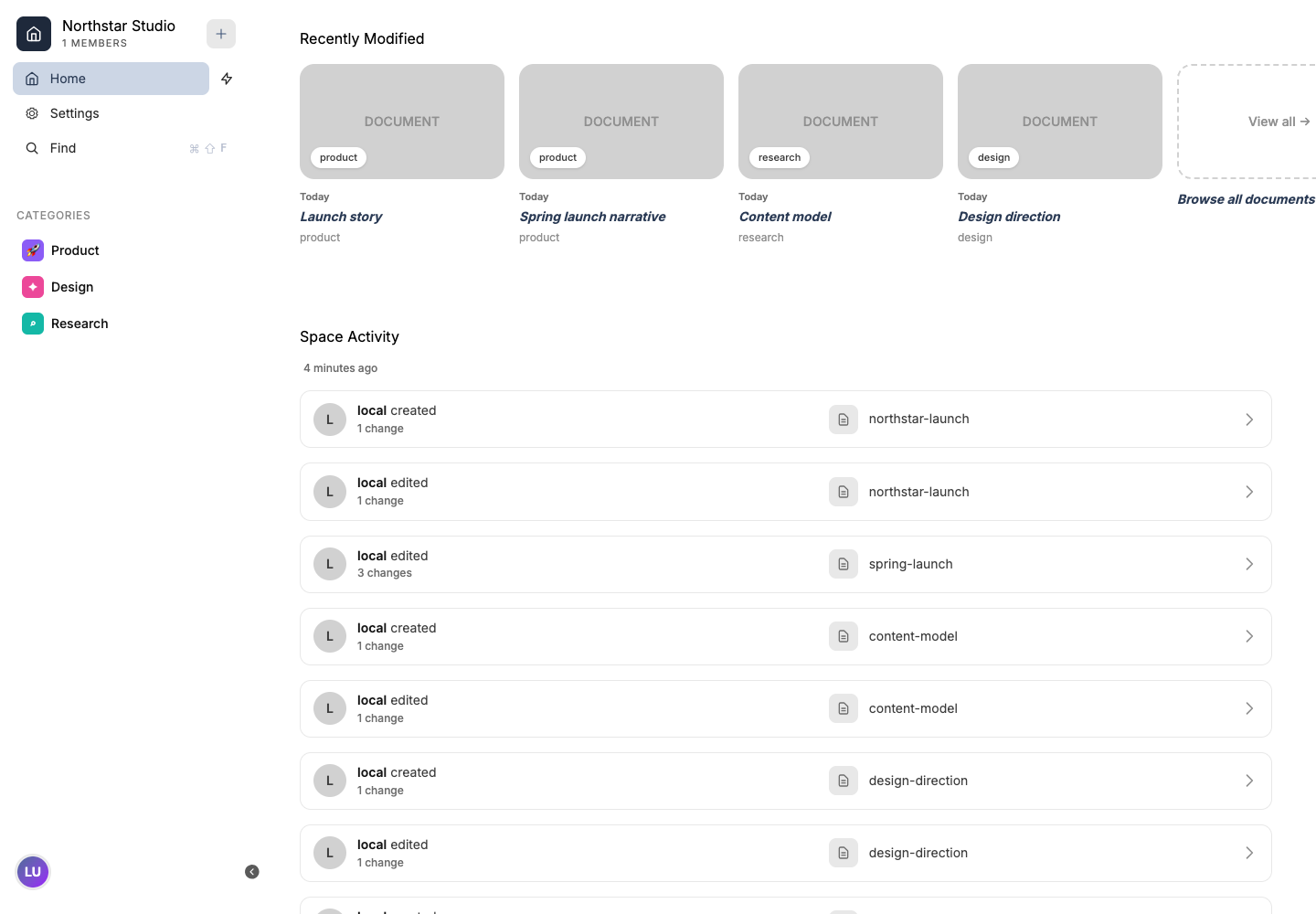1316x914 pixels.
Task: Expand the local edited design-direction chevron
Action: [1249, 853]
